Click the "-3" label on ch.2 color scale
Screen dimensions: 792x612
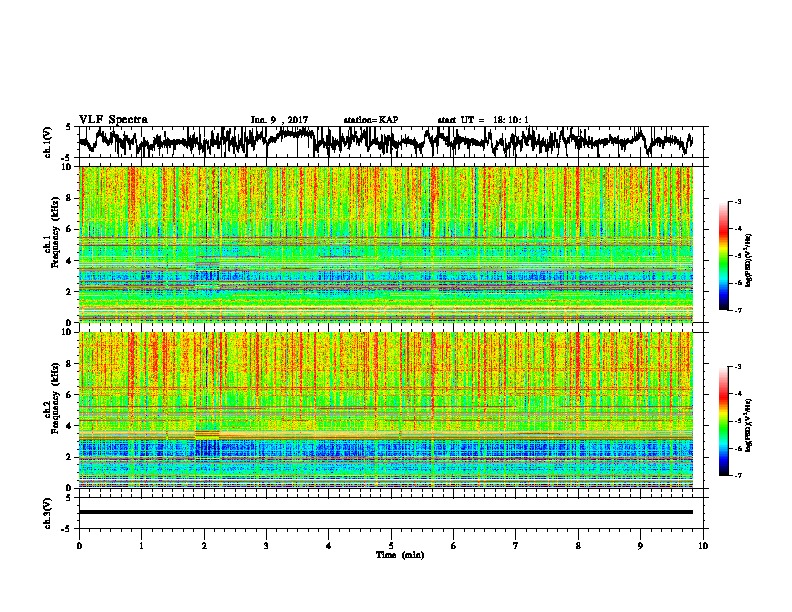[x=738, y=367]
